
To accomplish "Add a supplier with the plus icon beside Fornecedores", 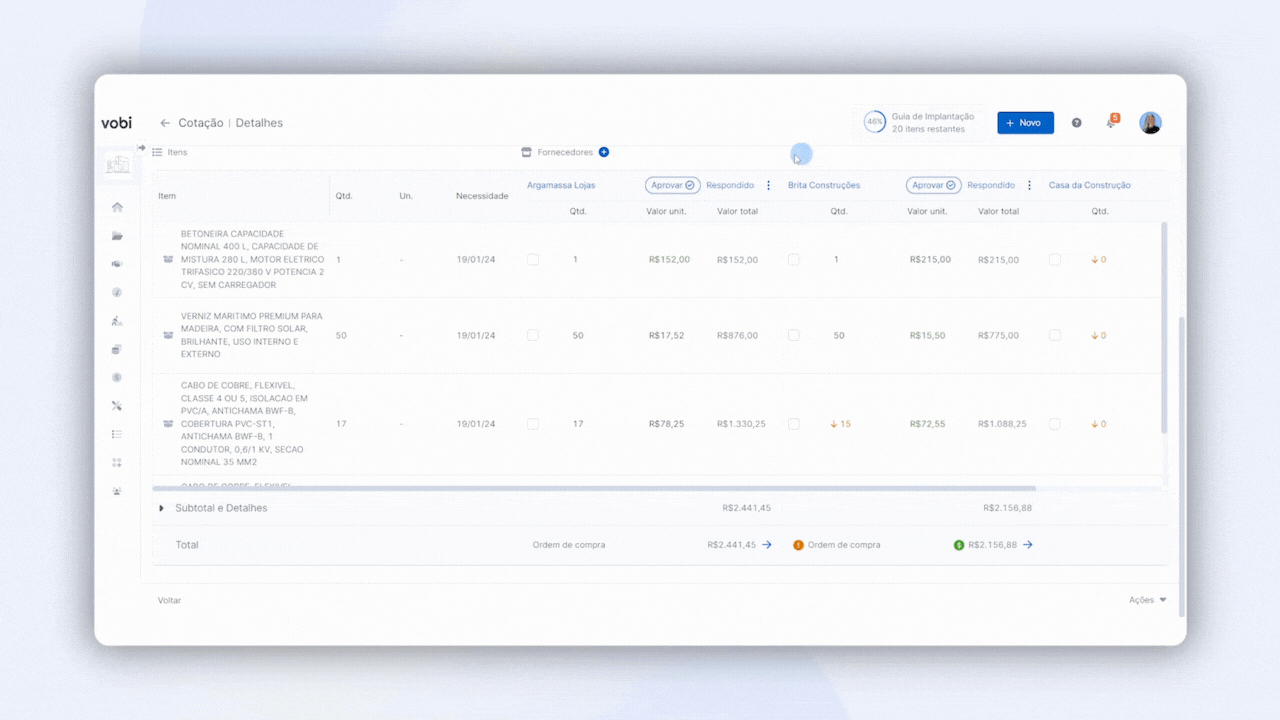I will (604, 152).
